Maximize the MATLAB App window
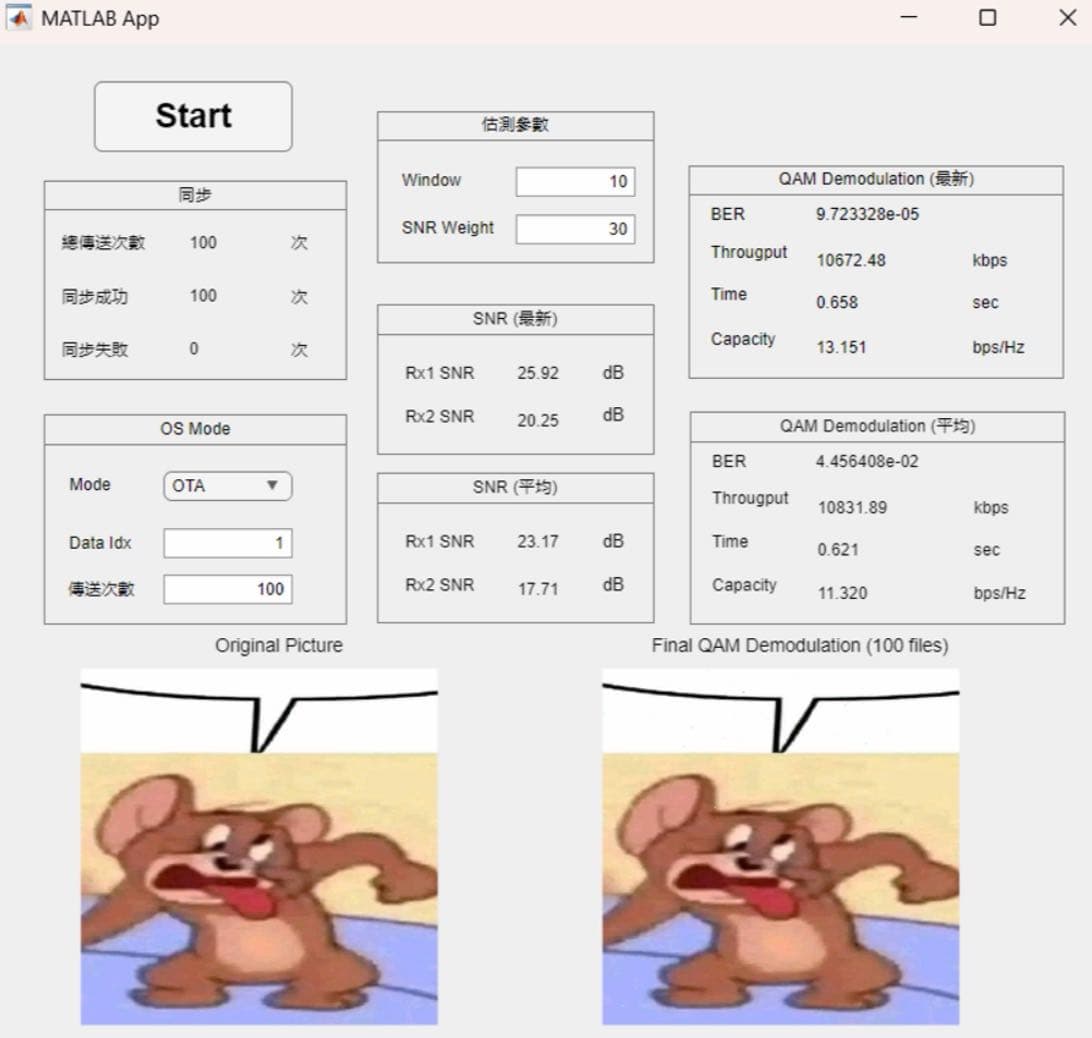Viewport: 1092px width, 1038px height. pos(988,17)
